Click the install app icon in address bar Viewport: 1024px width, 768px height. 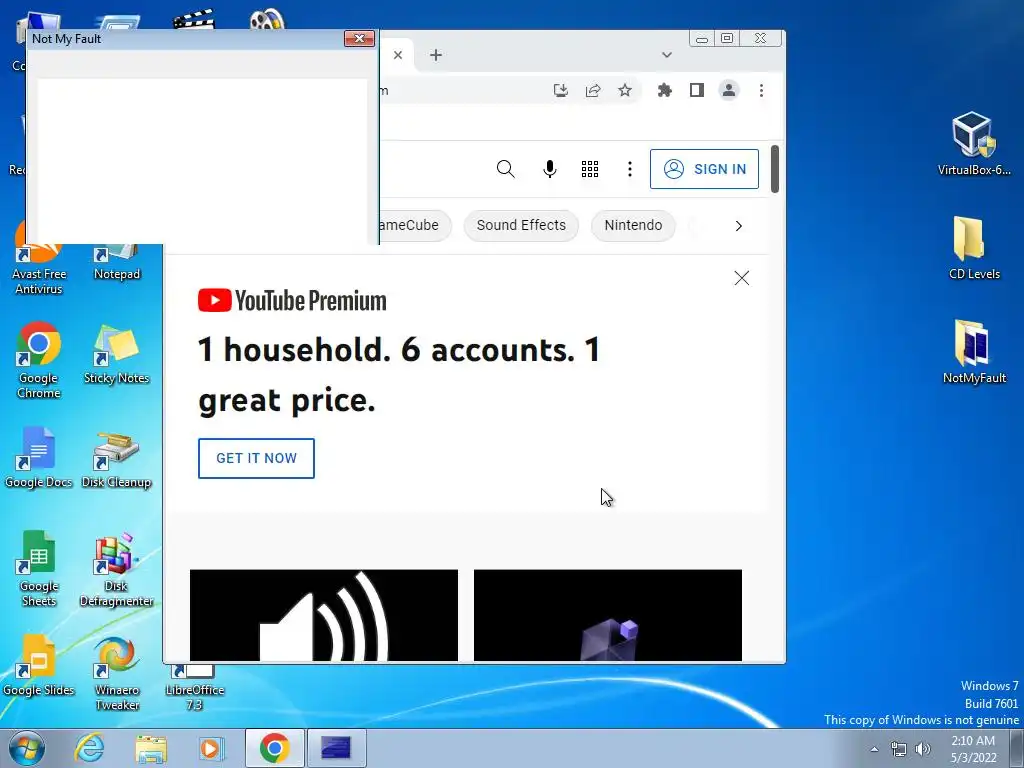coord(560,90)
